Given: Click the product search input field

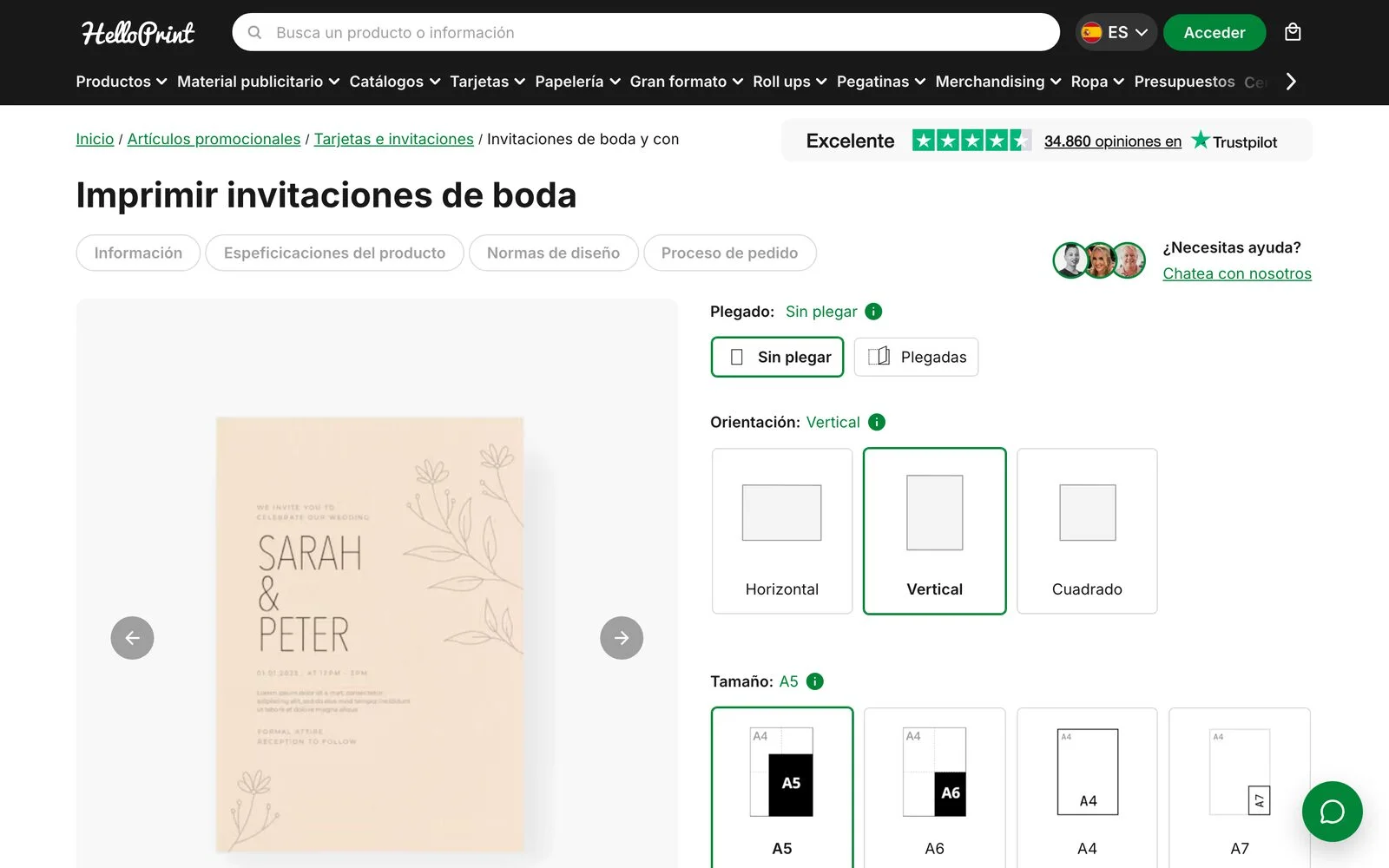Looking at the screenshot, I should point(646,32).
